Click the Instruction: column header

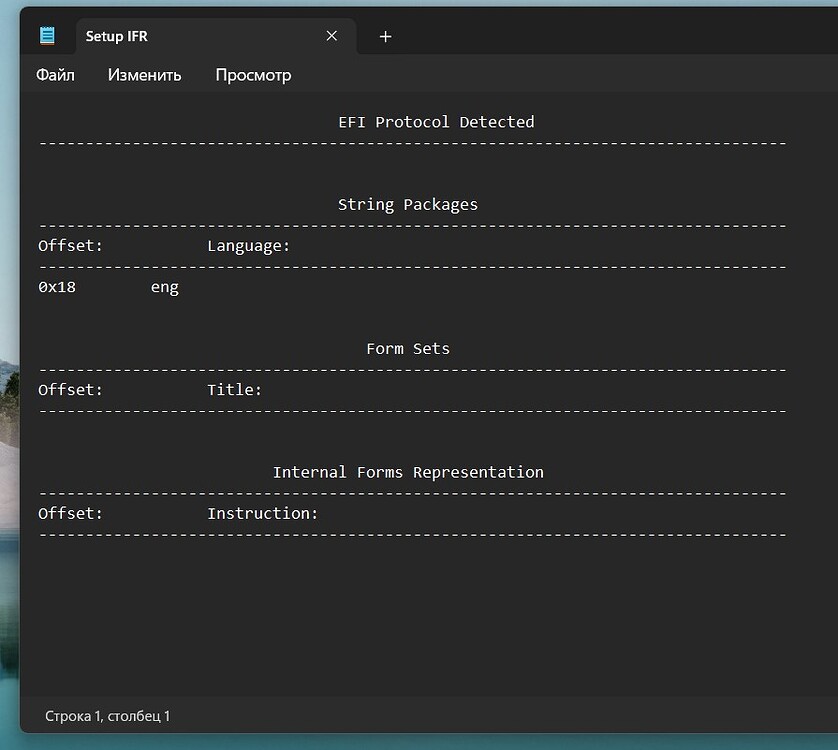pos(262,512)
